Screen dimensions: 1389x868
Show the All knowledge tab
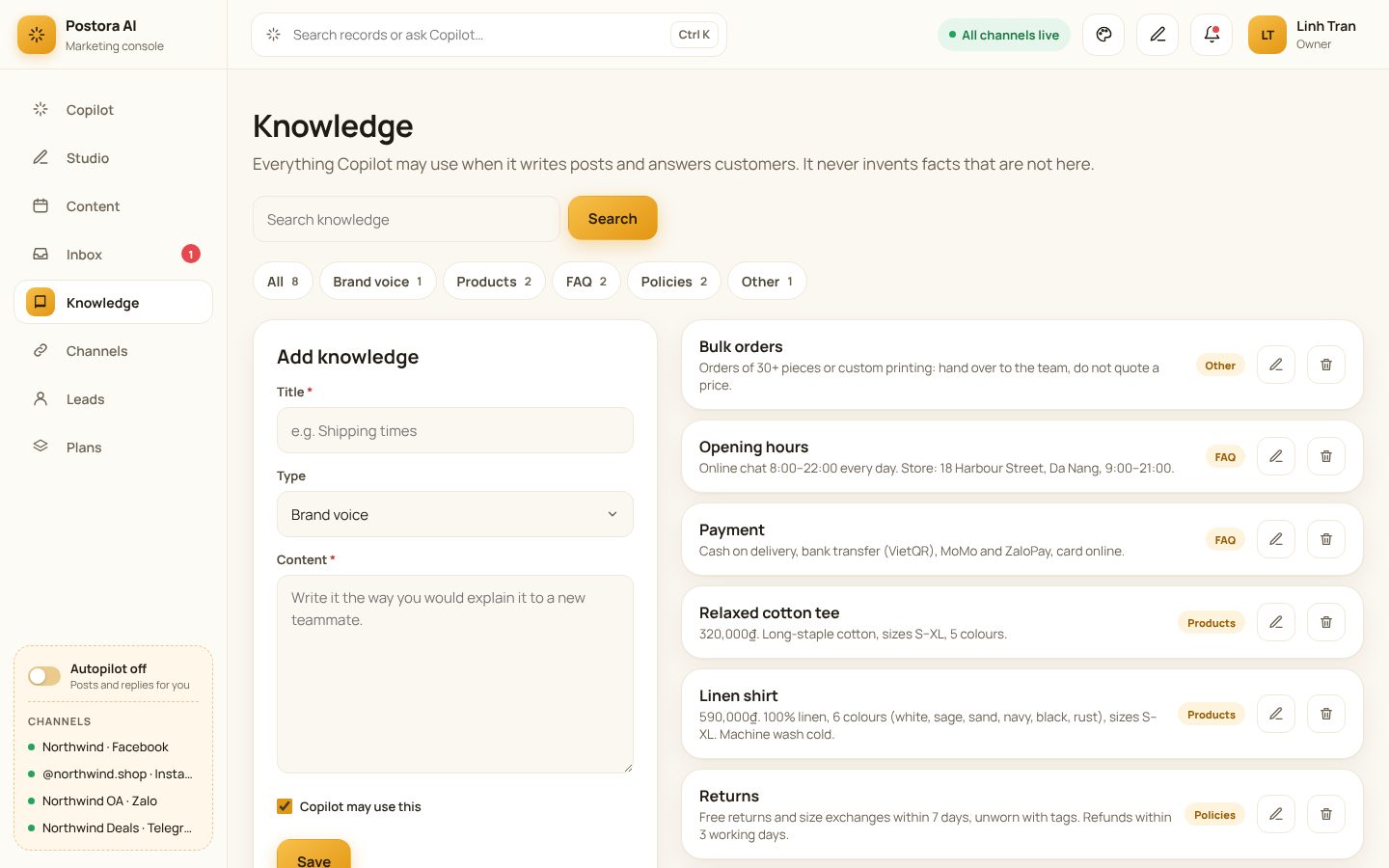283,281
